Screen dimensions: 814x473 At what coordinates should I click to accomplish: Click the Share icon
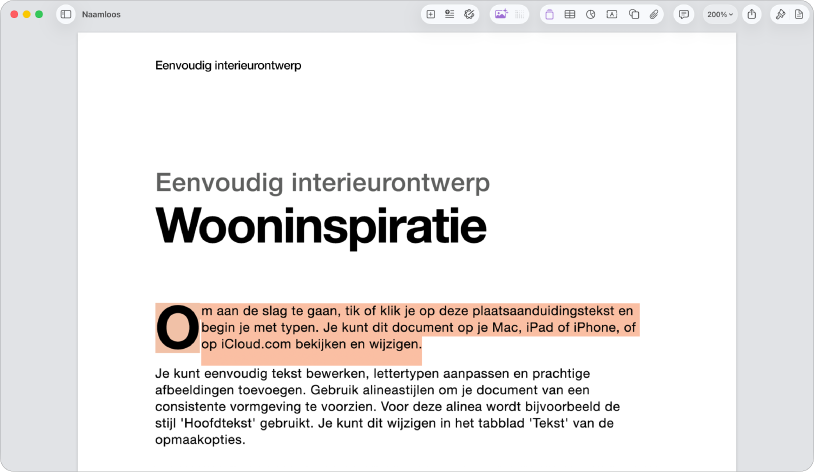[752, 15]
